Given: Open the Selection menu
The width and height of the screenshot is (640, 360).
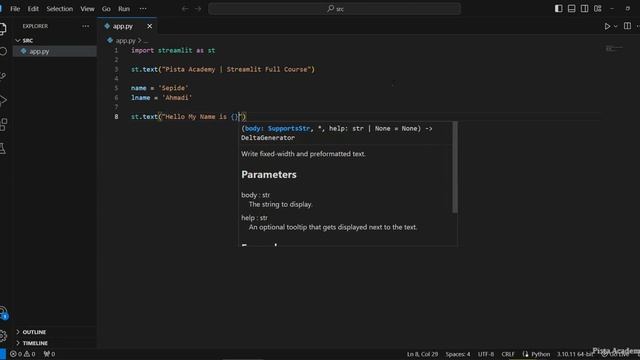Looking at the screenshot, I should tap(59, 9).
